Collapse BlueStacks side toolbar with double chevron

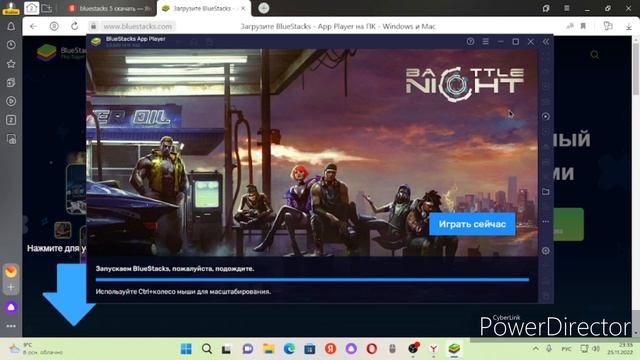click(x=546, y=42)
